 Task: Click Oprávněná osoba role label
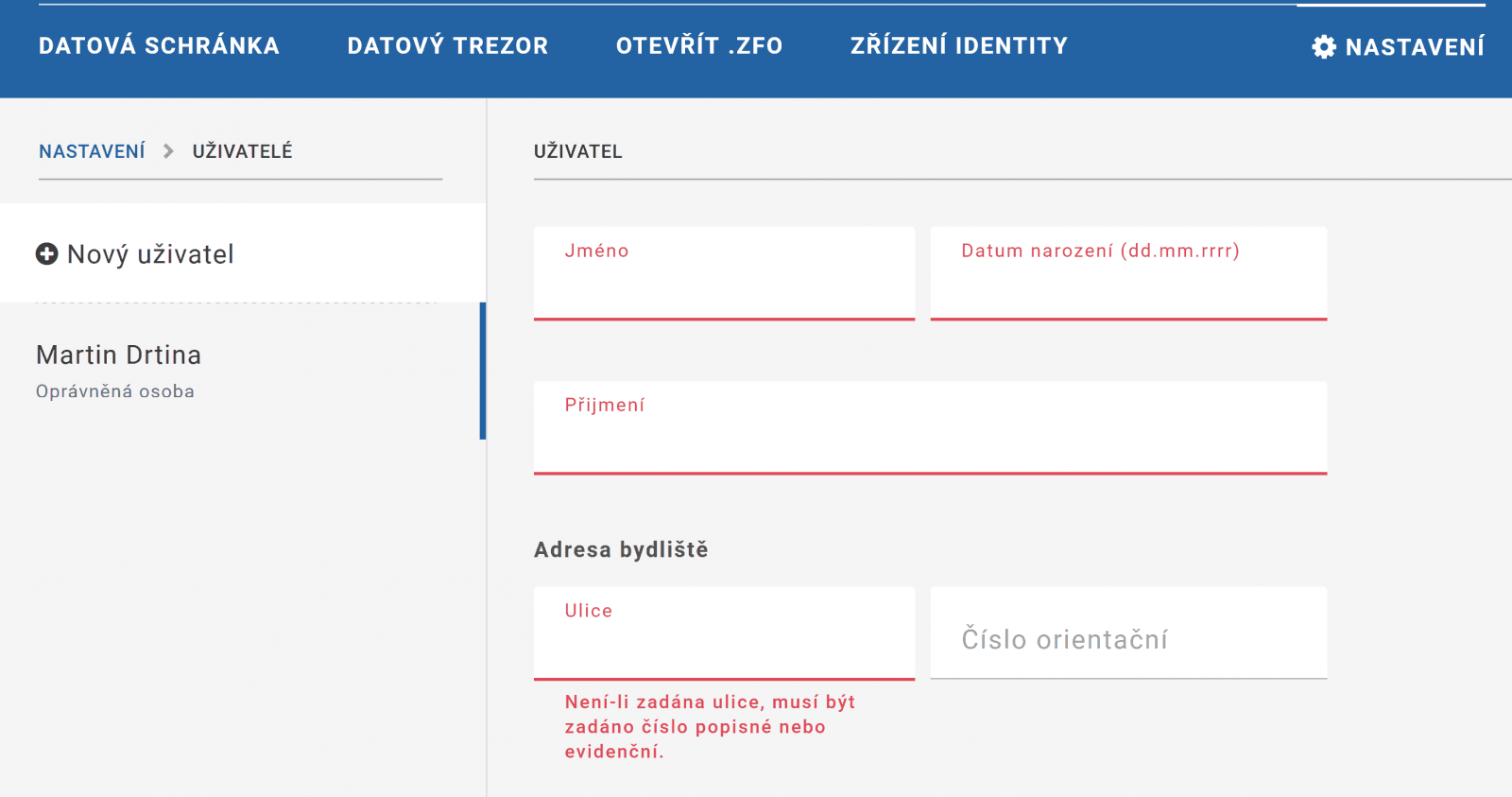pos(115,391)
